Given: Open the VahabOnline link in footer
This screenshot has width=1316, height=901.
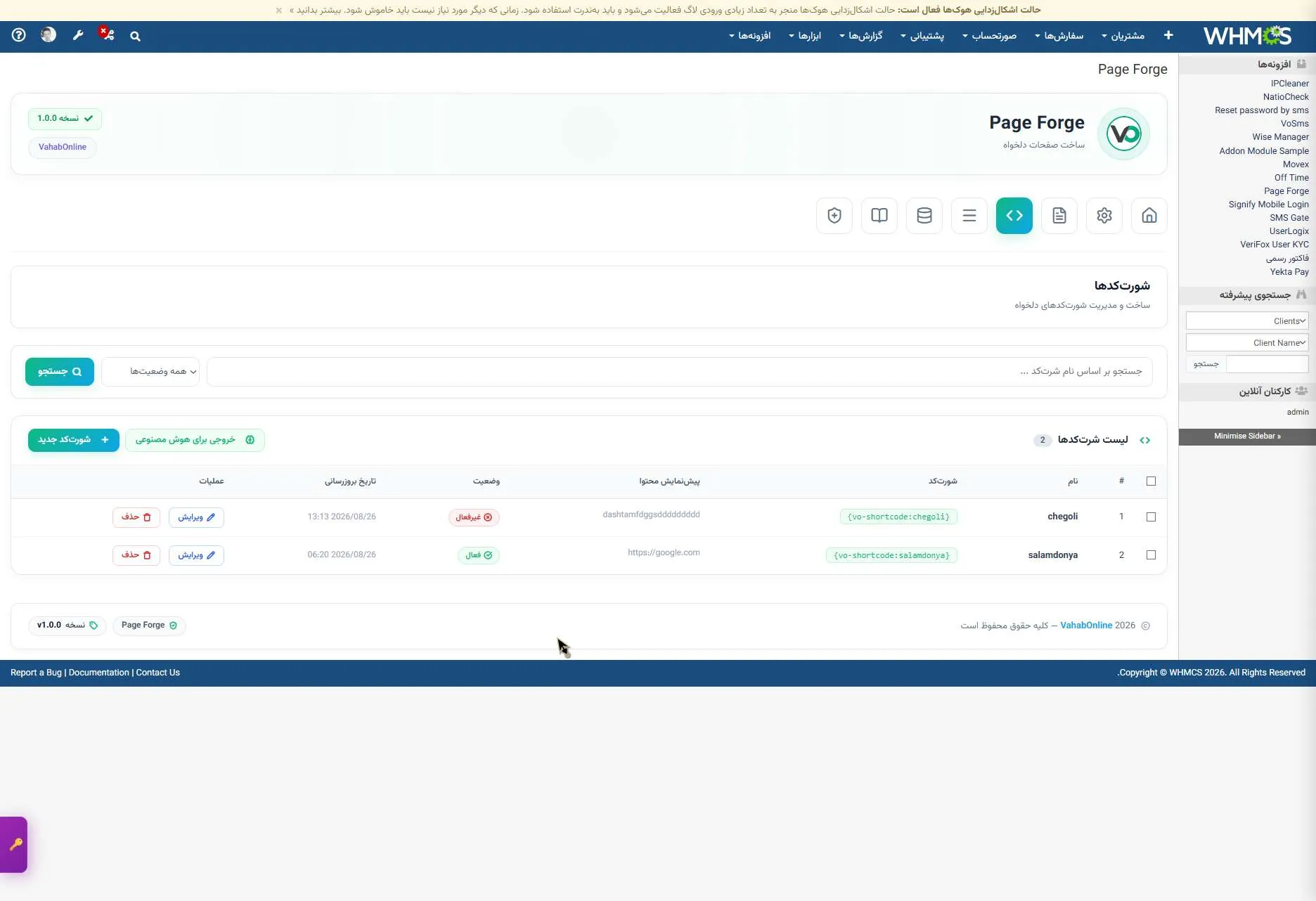Looking at the screenshot, I should click(1086, 625).
